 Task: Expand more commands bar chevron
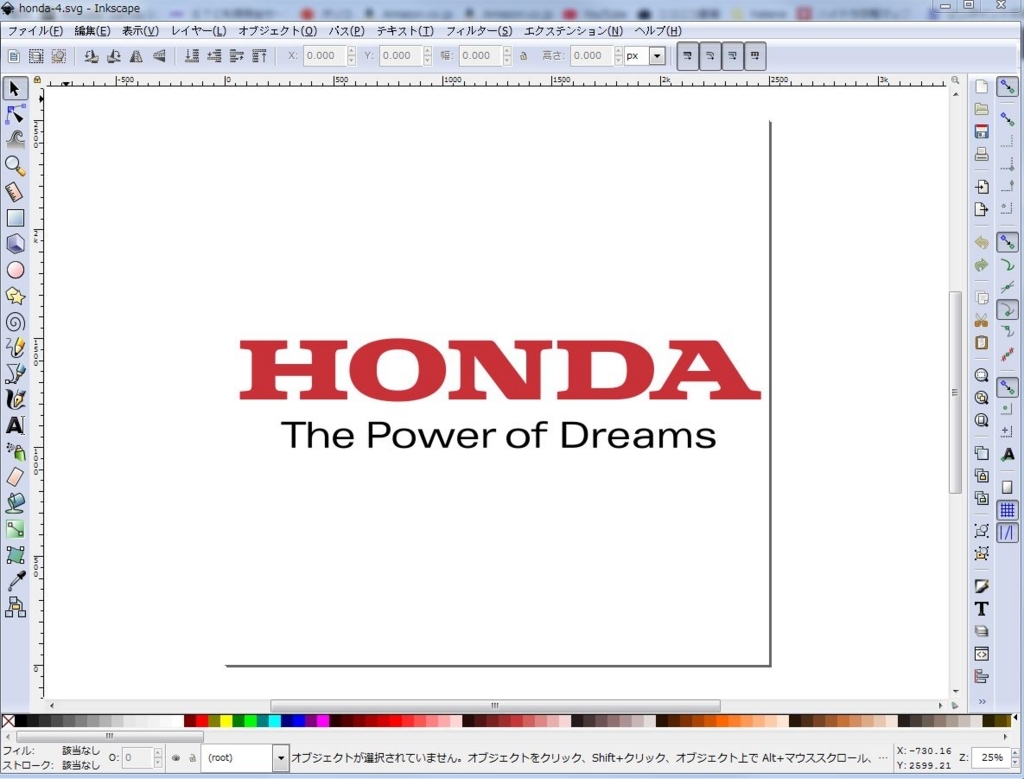982,701
